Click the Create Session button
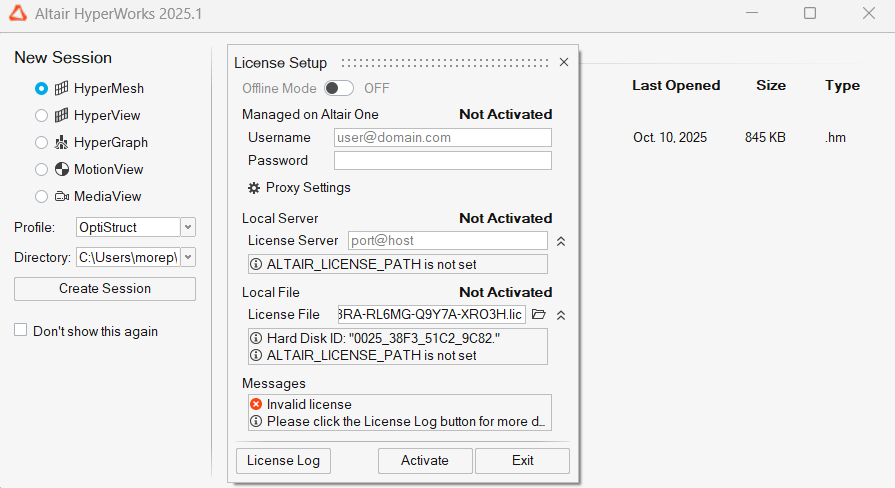This screenshot has height=488, width=895. pos(105,289)
